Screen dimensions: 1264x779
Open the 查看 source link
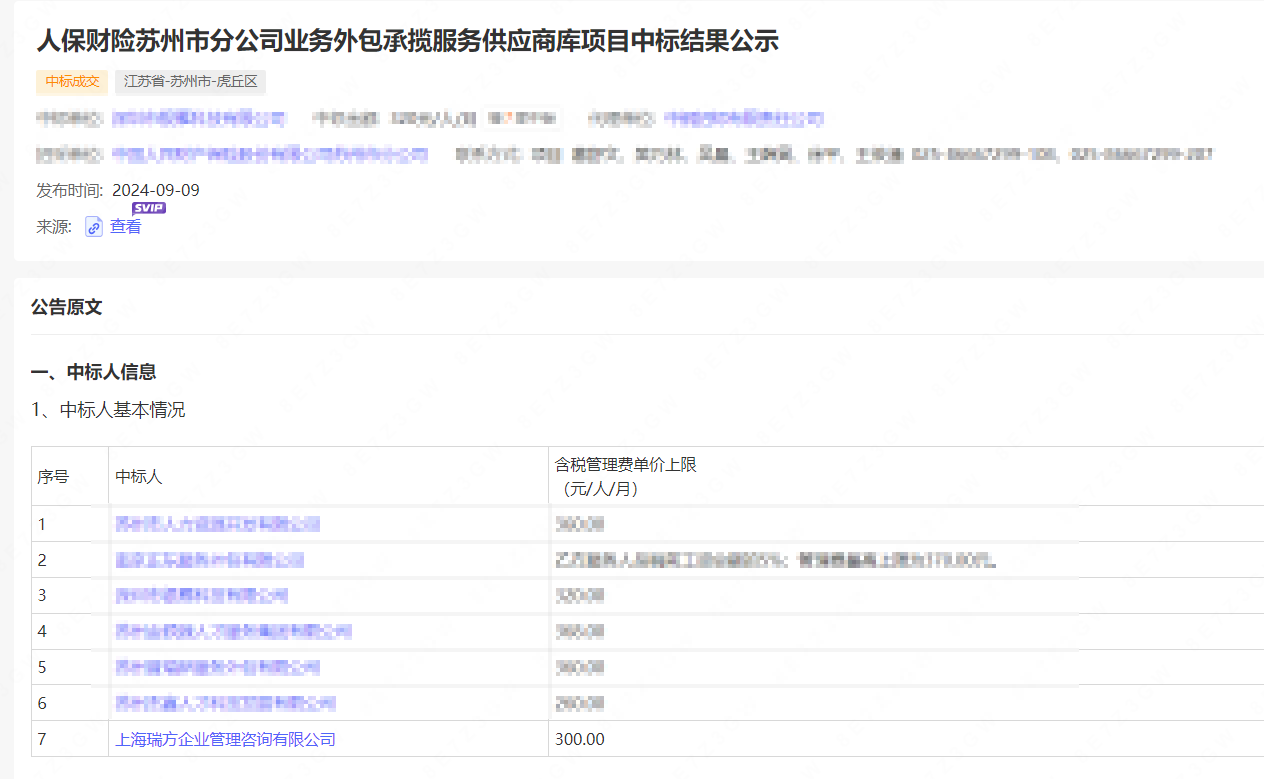(x=125, y=227)
